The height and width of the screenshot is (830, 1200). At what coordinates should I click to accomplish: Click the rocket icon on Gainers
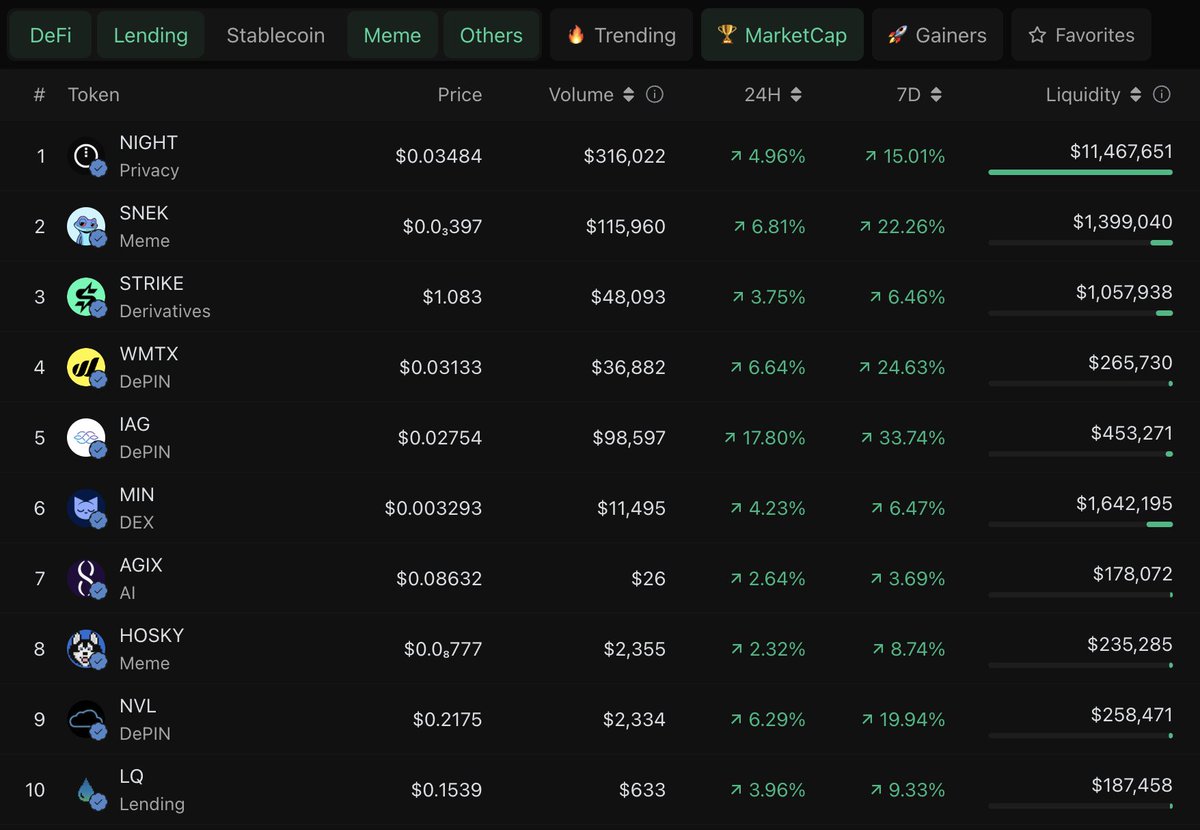coord(897,35)
